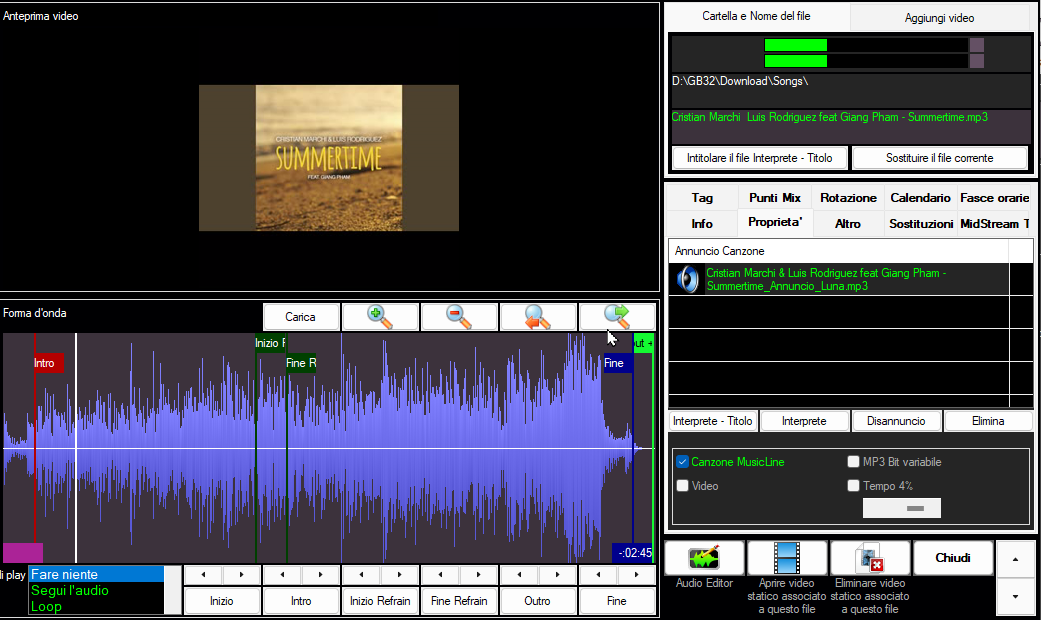This screenshot has width=1041, height=620.
Task: Tick the Tempo 4% checkbox
Action: tap(854, 486)
